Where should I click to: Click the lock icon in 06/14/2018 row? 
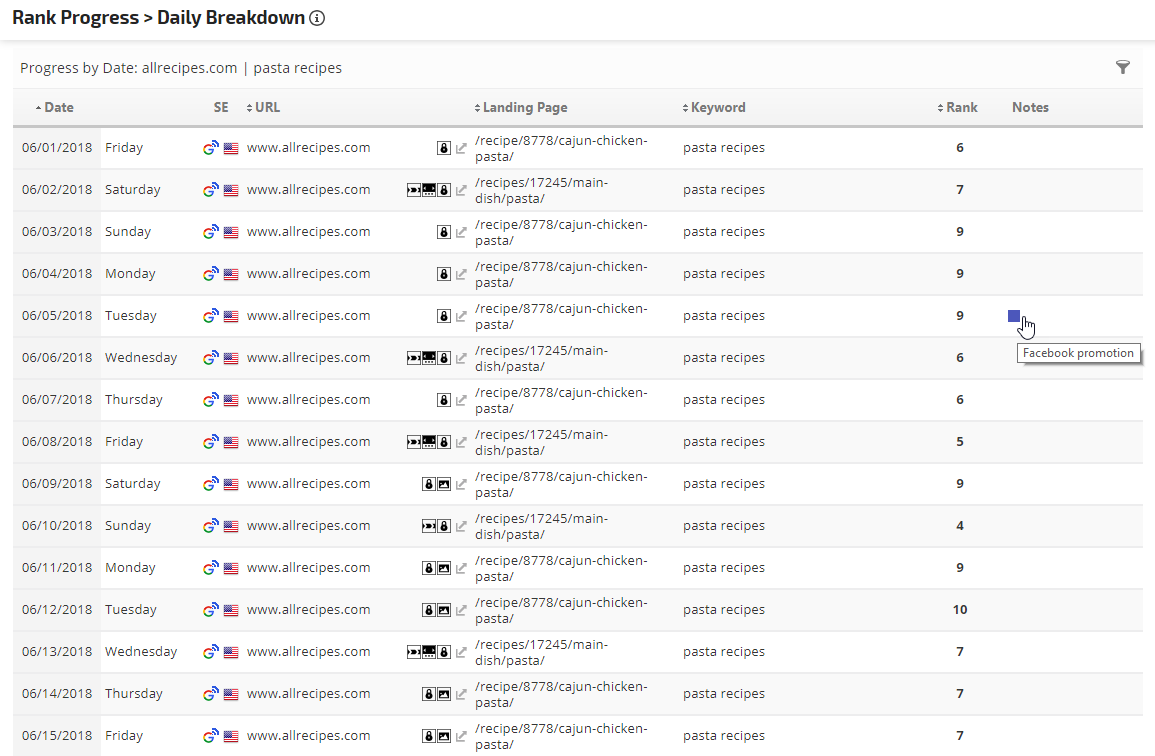pos(429,694)
